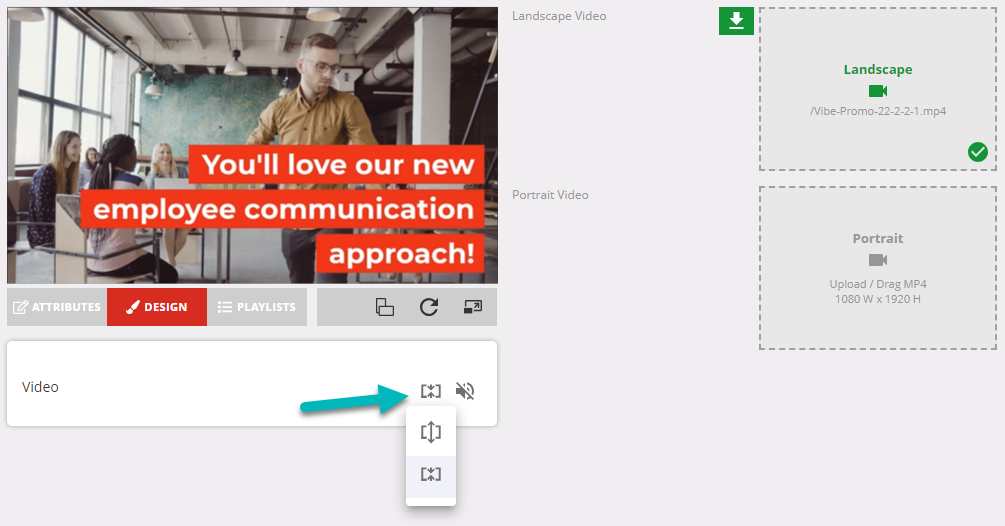Toggle the muted speaker icon for Video
Screen dimensions: 1005x526
(464, 390)
